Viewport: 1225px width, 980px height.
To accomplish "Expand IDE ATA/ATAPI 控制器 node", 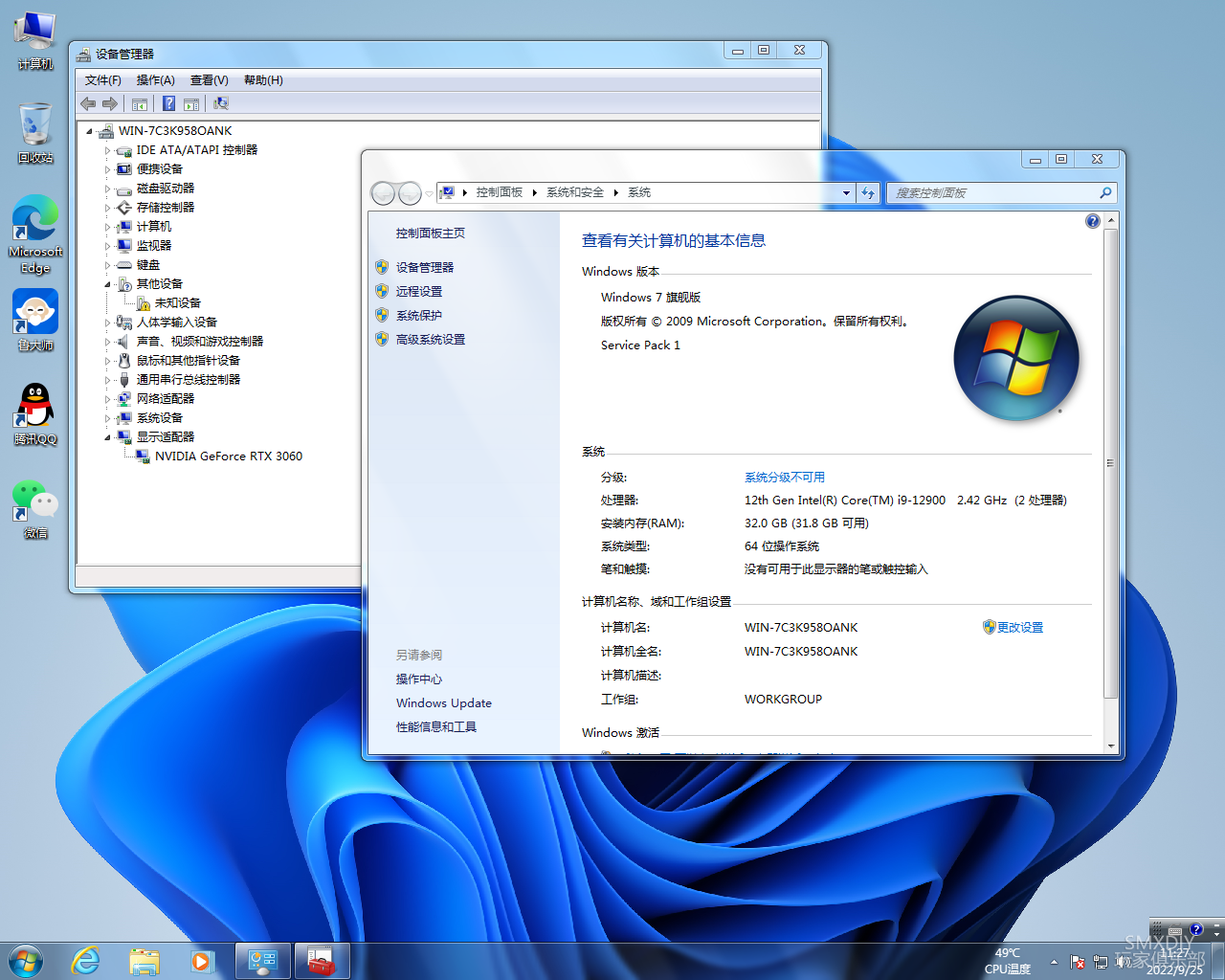I will [107, 150].
